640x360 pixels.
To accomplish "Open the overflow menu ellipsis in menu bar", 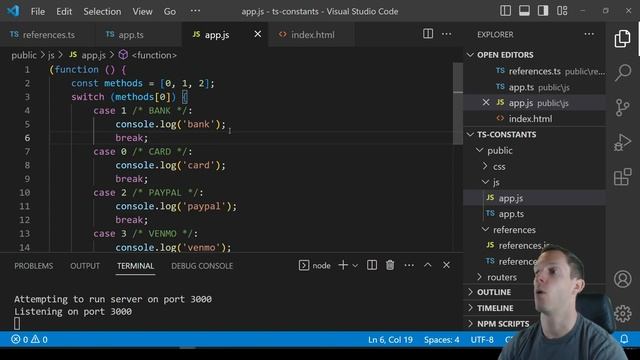I will (x=196, y=11).
